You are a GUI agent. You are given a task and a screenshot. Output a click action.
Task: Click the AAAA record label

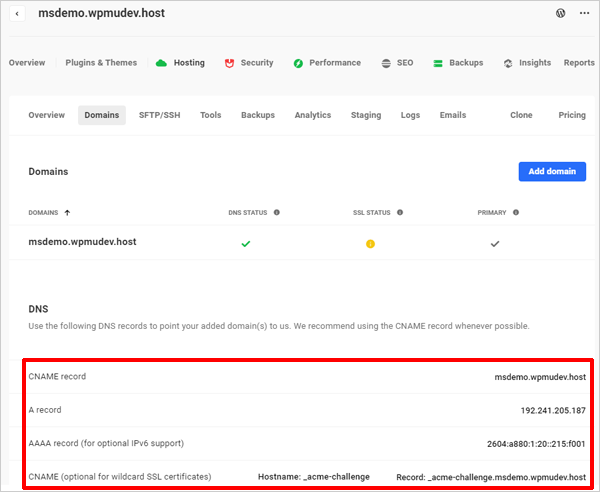click(106, 443)
